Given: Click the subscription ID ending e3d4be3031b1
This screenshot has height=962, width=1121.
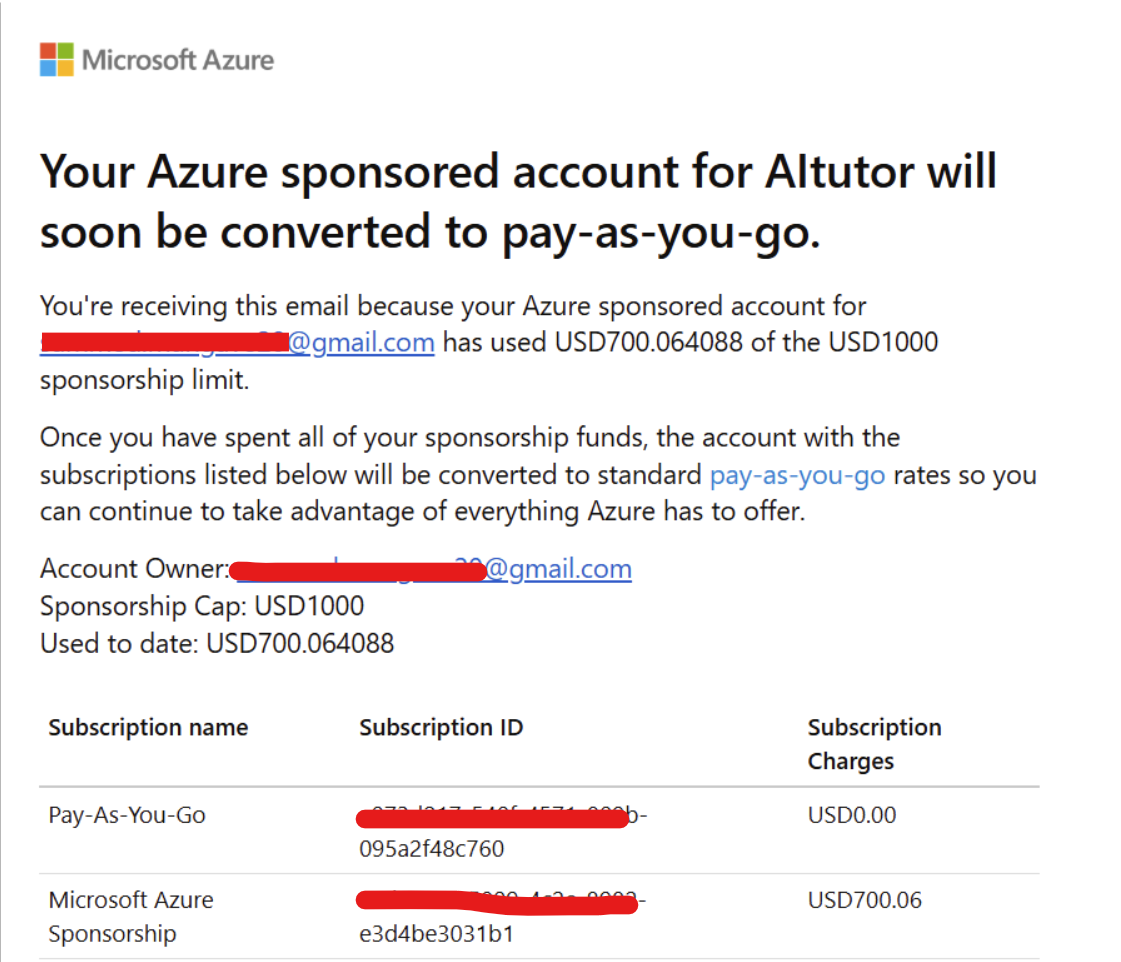Looking at the screenshot, I should click(x=435, y=933).
